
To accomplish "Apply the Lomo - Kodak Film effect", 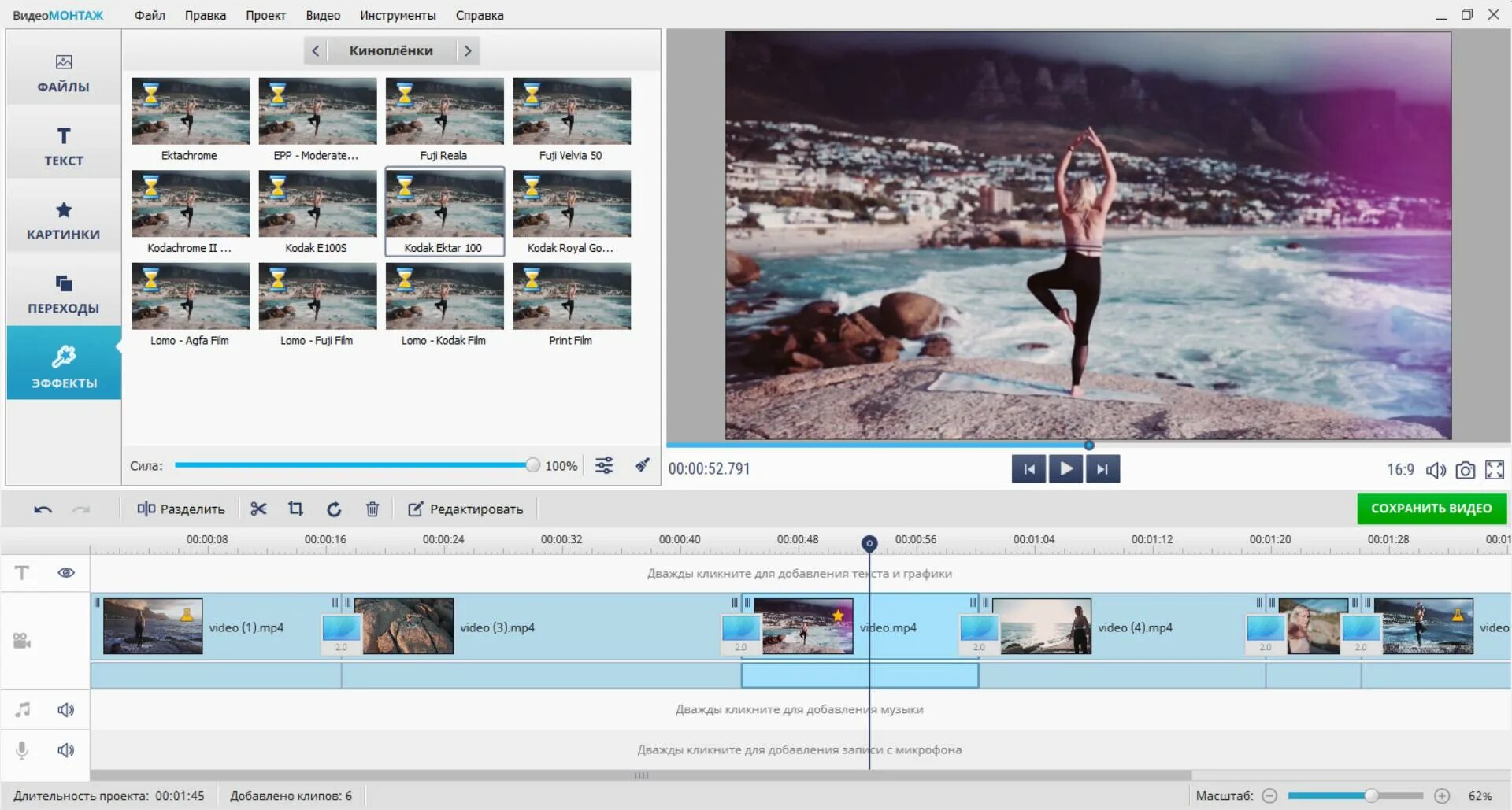I will coord(444,296).
